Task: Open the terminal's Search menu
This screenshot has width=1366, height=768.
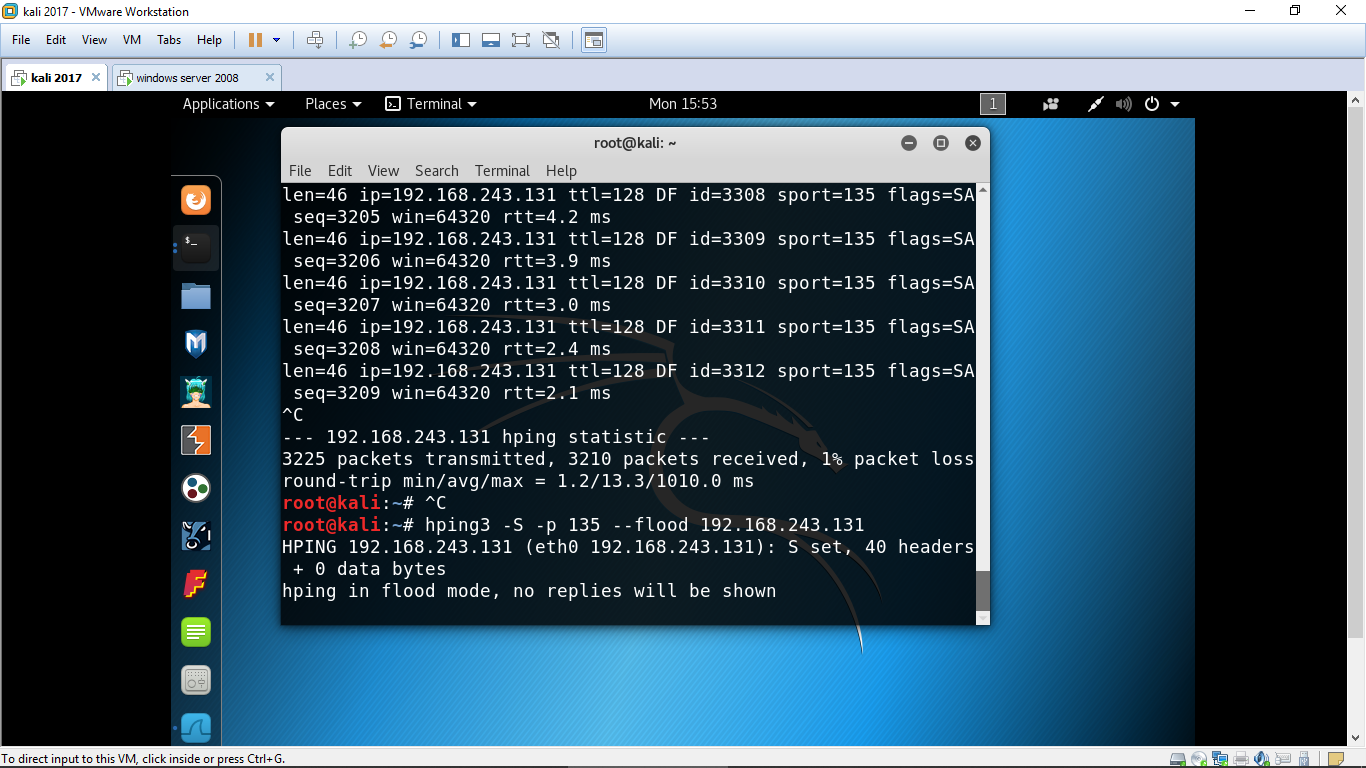Action: (436, 171)
